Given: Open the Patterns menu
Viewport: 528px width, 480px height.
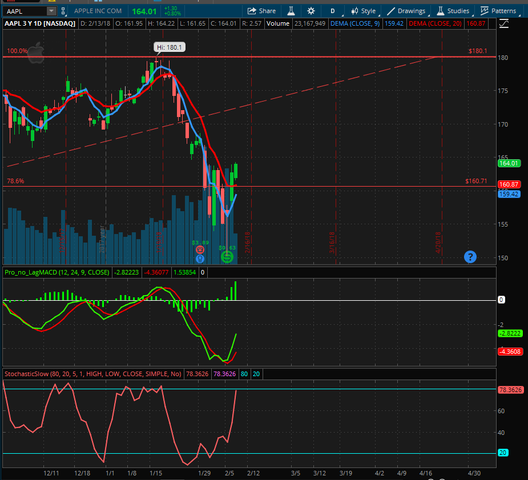Looking at the screenshot, I should coord(499,11).
